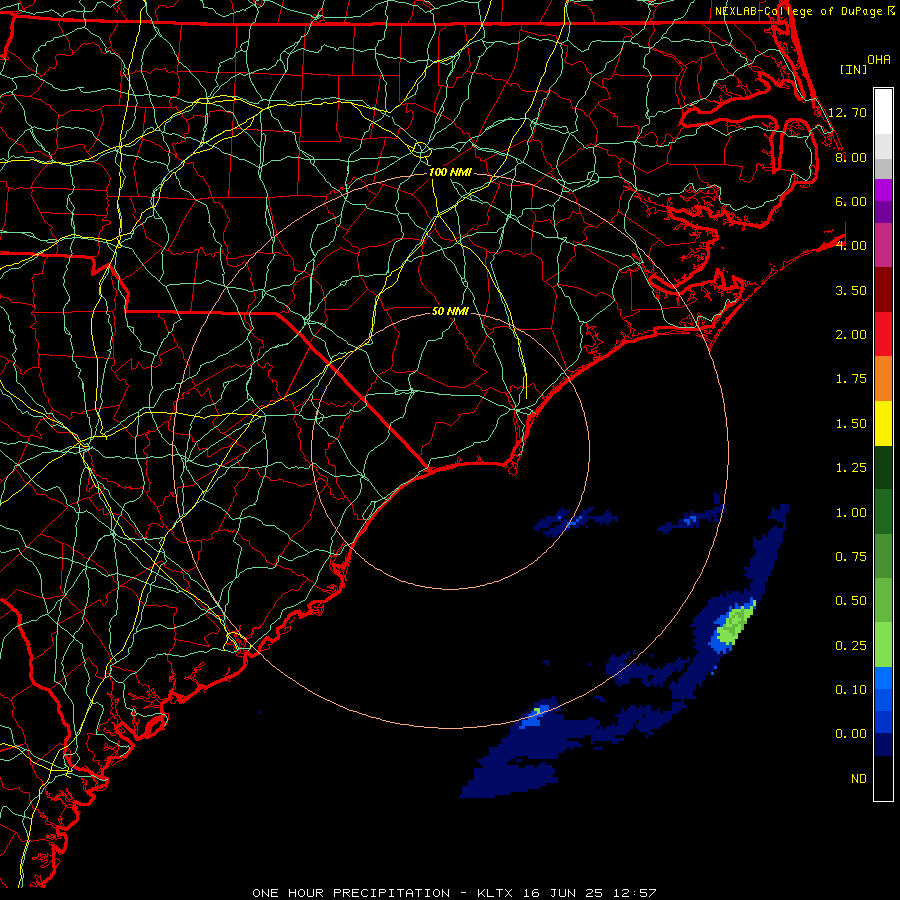The width and height of the screenshot is (900, 900).
Task: Click the "0.25" legend label
Action: click(851, 646)
